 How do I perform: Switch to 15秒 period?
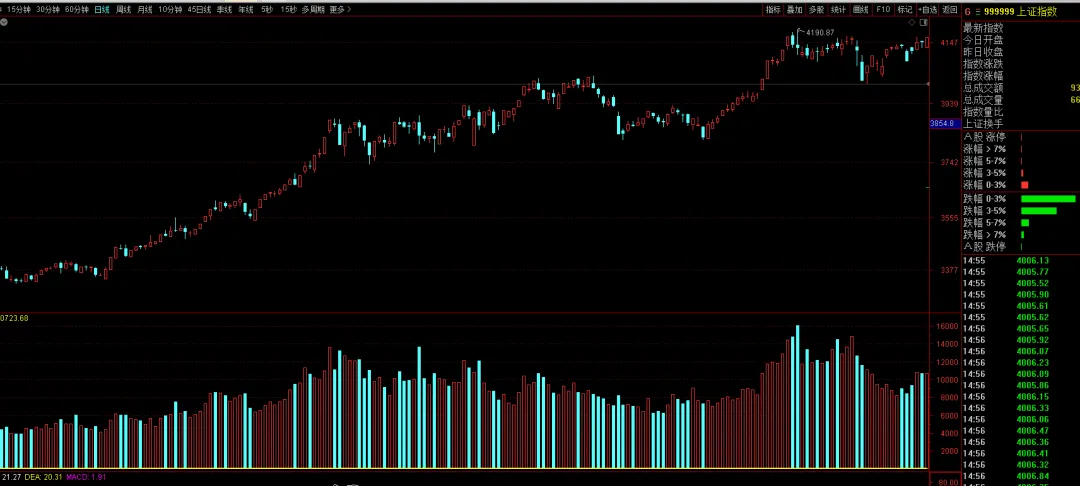(289, 10)
